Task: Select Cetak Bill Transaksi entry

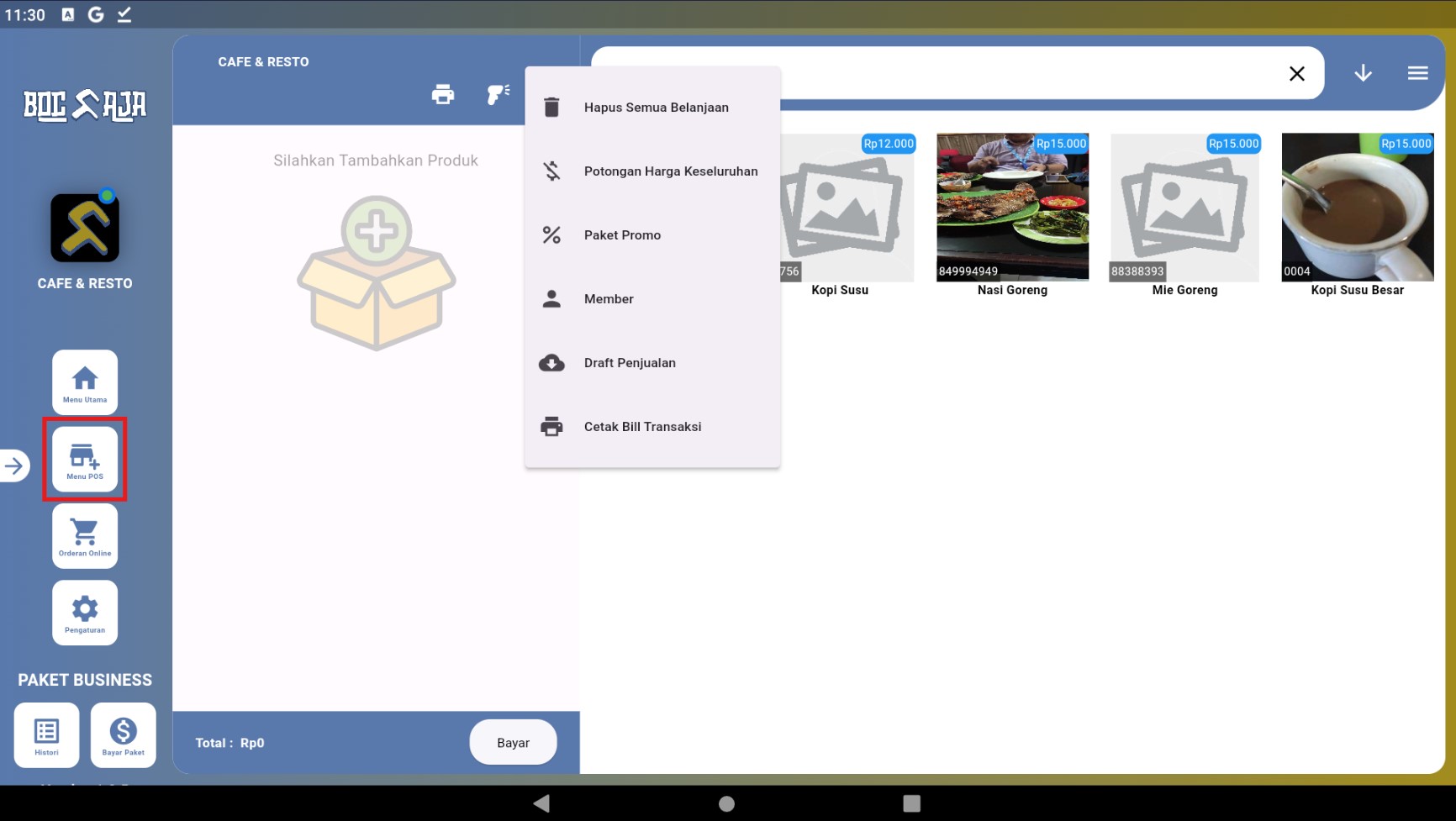Action: pyautogui.click(x=653, y=427)
